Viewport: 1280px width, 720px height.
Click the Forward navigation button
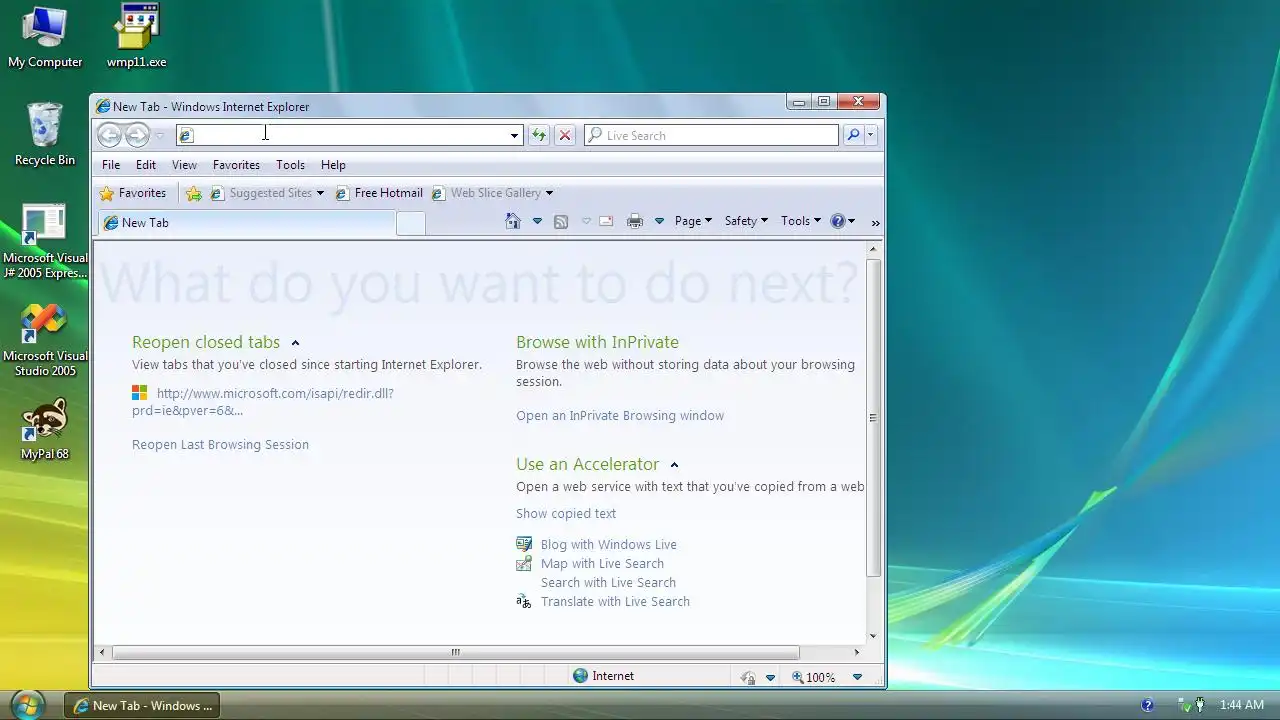click(x=138, y=135)
